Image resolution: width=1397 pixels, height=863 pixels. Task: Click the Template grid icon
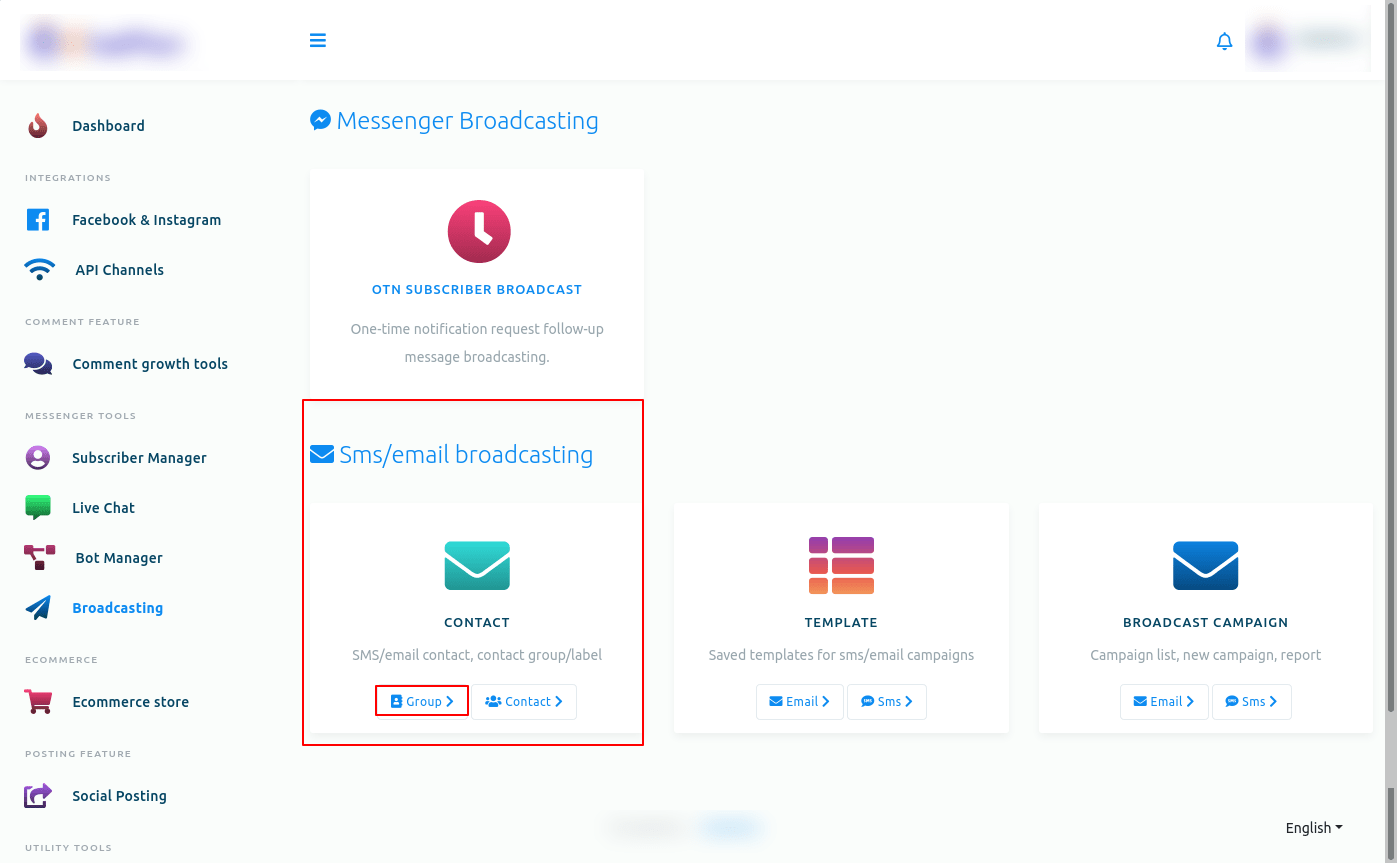tap(841, 565)
